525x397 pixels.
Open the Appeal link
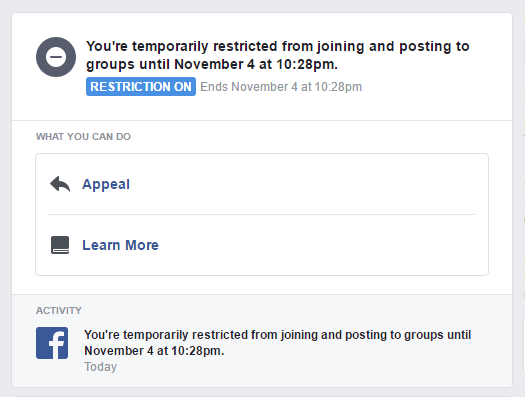[x=106, y=184]
